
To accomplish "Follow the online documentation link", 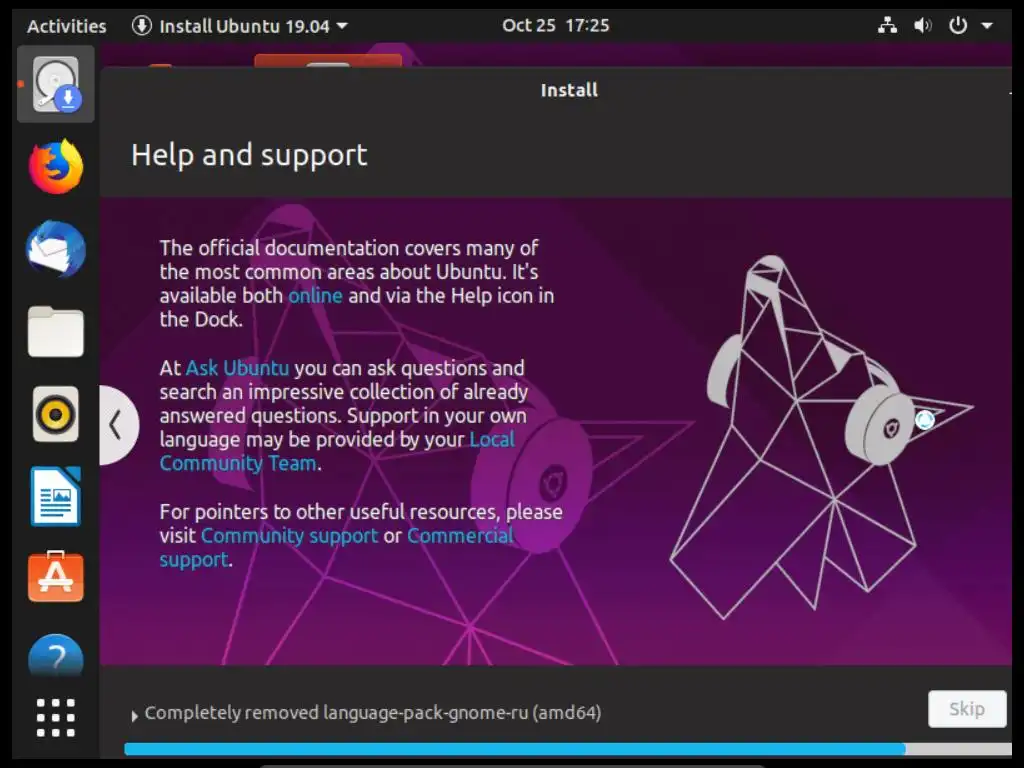I will [x=315, y=296].
